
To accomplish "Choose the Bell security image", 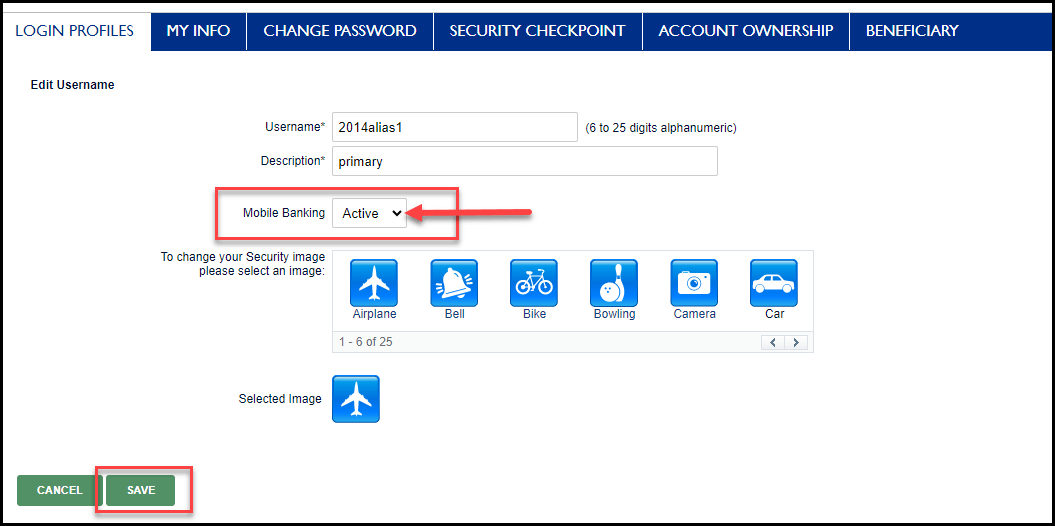I will click(x=454, y=283).
